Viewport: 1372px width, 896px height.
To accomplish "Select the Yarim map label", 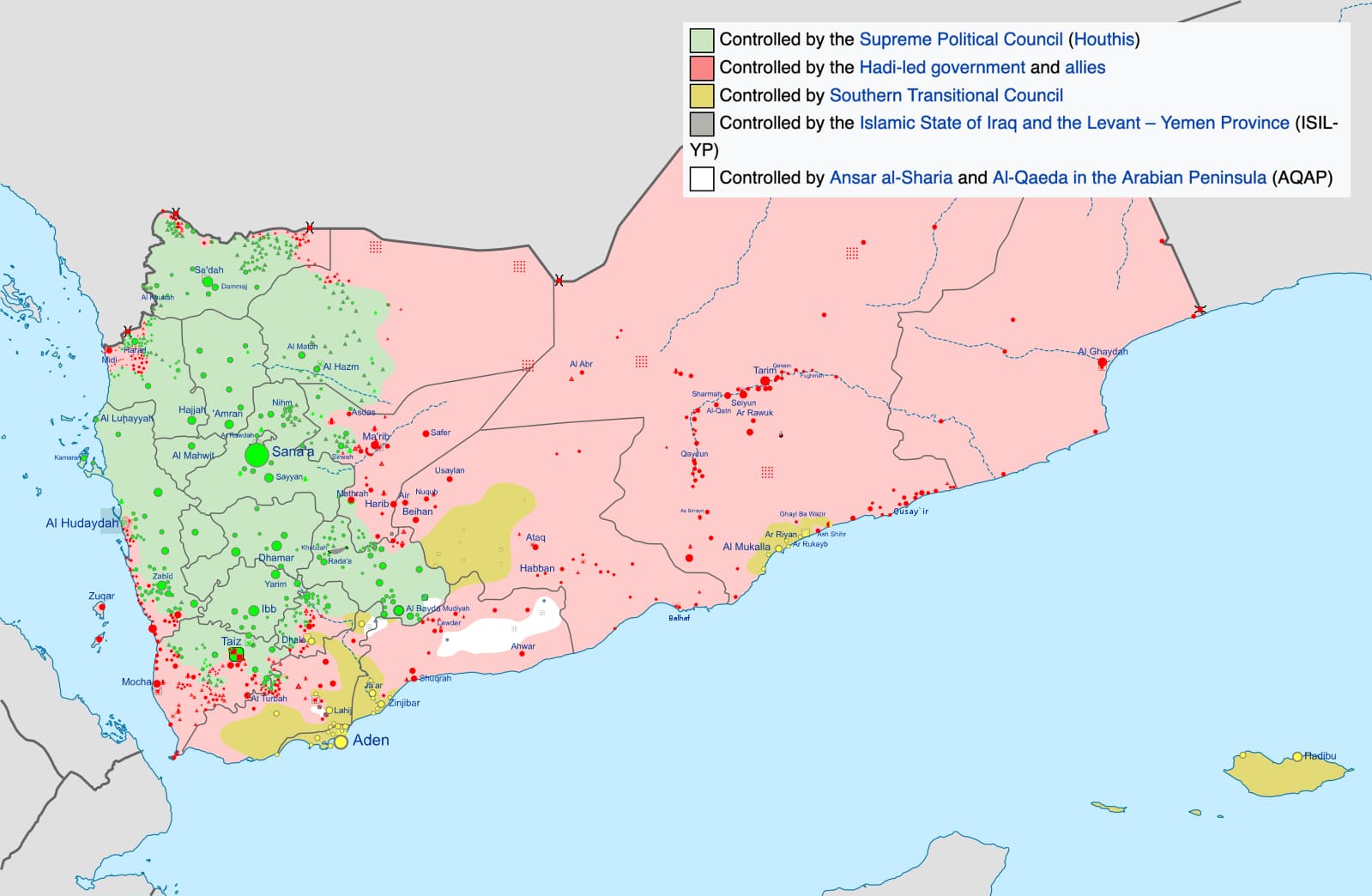I will 275,584.
